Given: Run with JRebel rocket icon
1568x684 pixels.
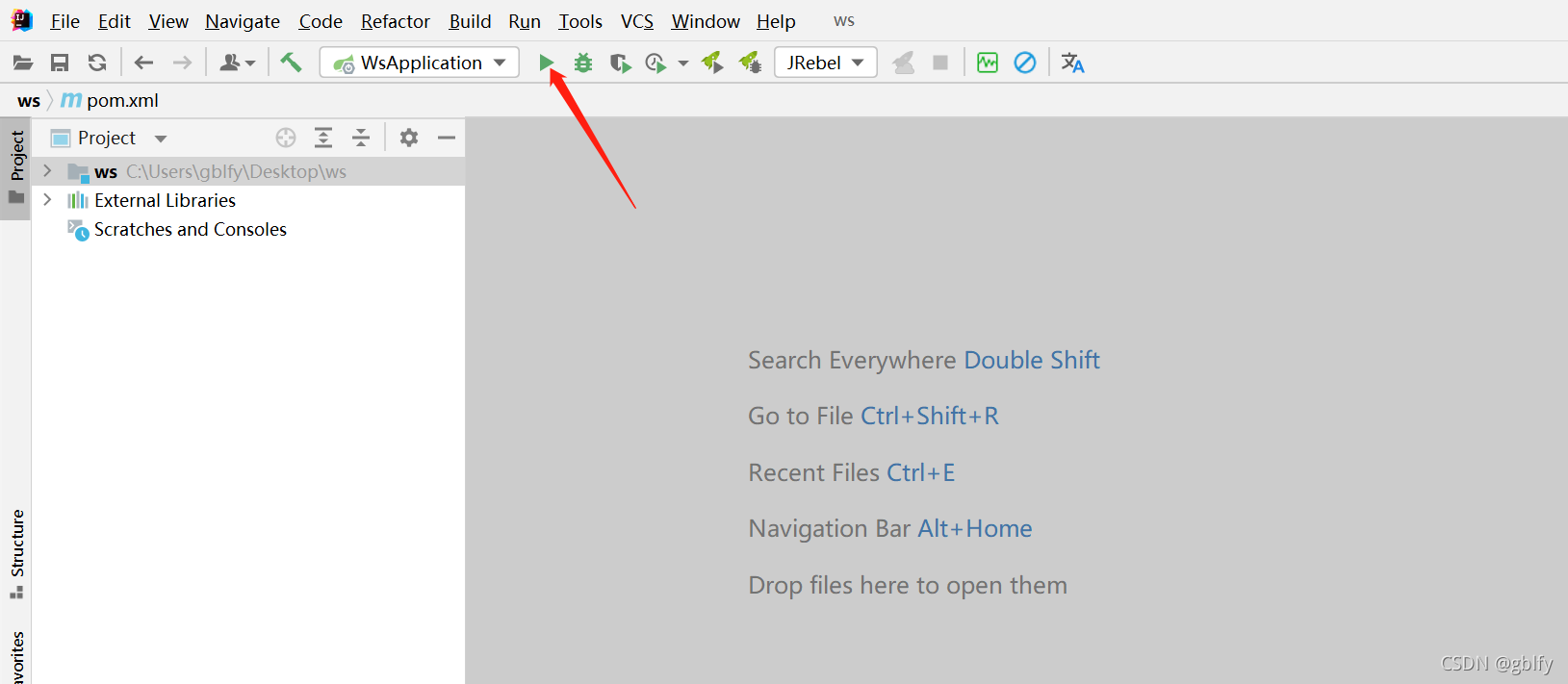Looking at the screenshot, I should pyautogui.click(x=712, y=63).
